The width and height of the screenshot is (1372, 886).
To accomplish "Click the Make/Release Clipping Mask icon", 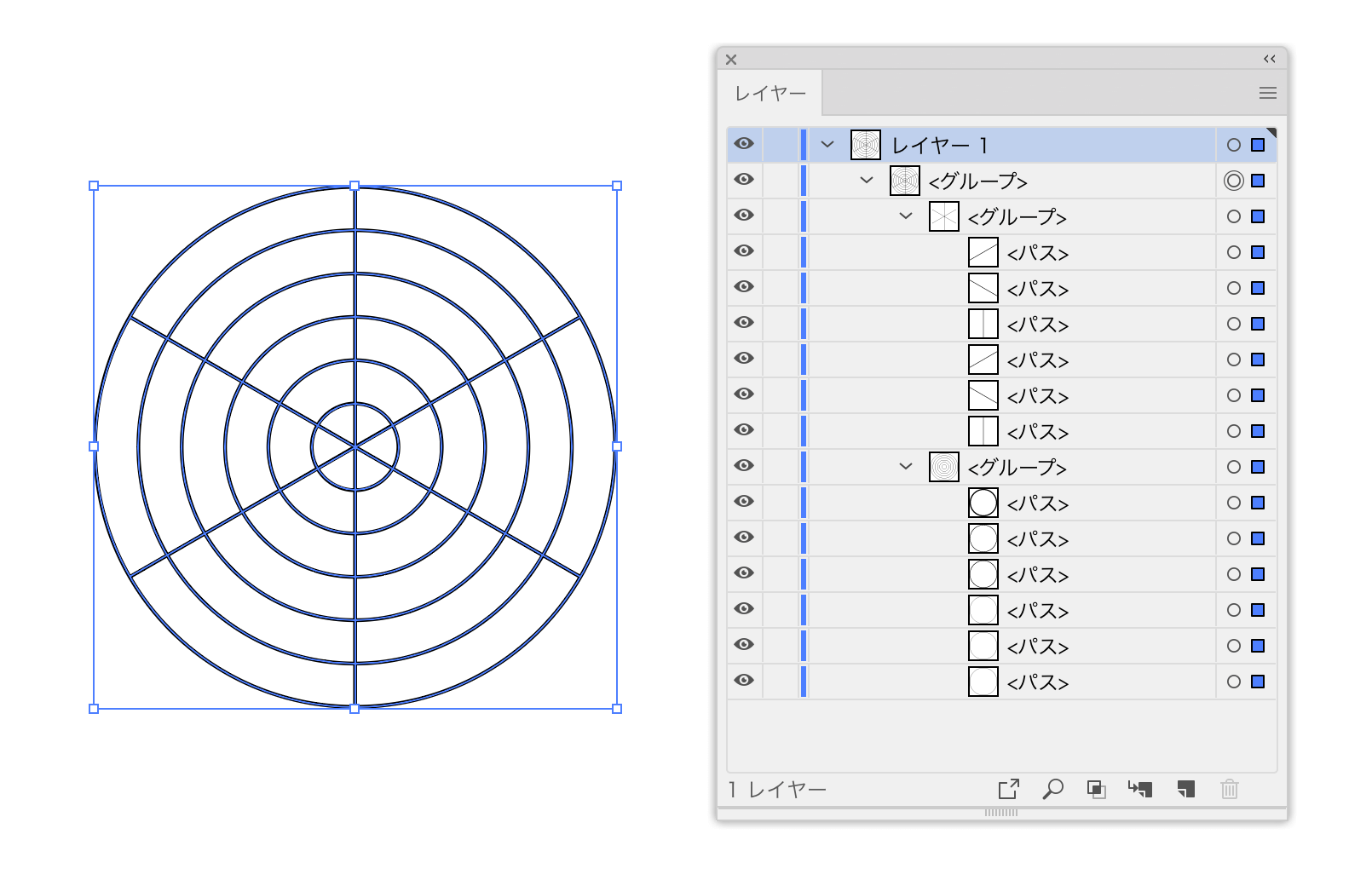I will coord(1097,789).
